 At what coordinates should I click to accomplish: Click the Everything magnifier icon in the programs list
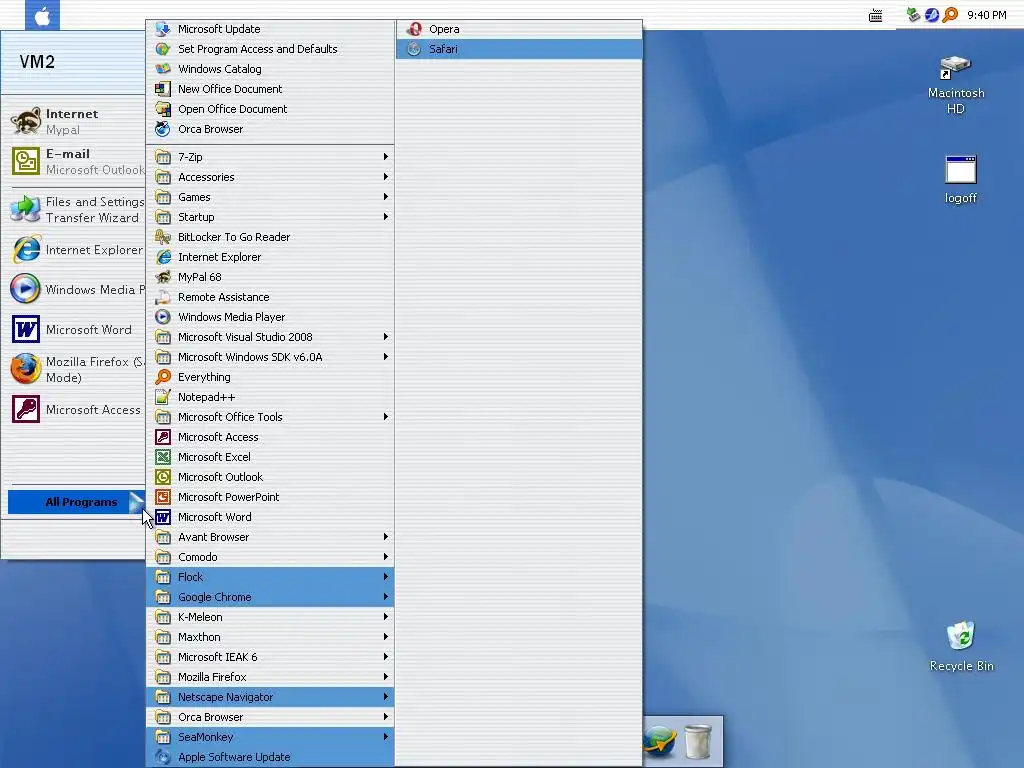click(163, 377)
